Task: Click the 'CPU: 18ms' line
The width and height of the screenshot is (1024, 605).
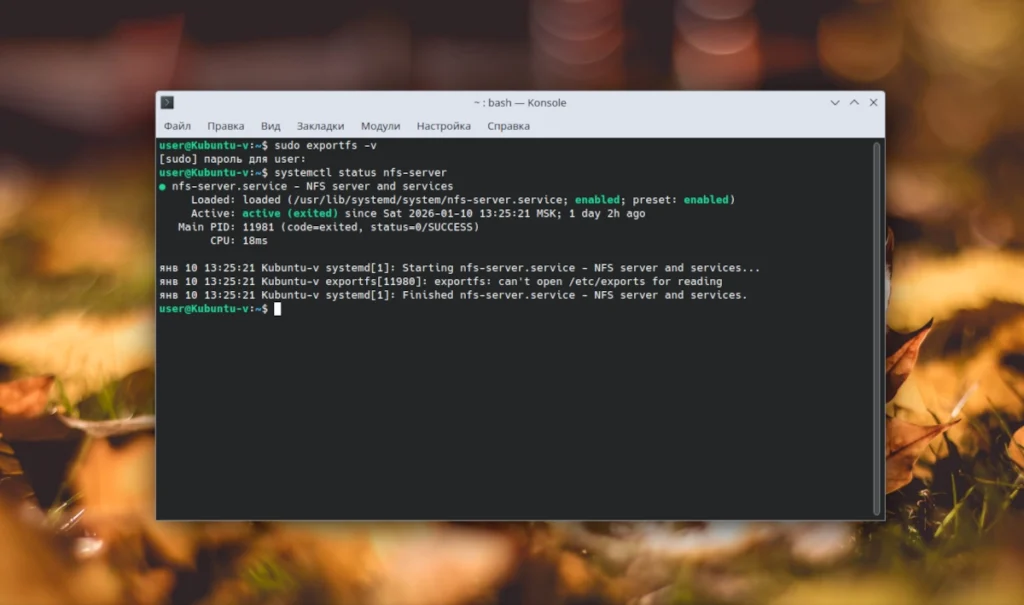Action: click(x=238, y=241)
